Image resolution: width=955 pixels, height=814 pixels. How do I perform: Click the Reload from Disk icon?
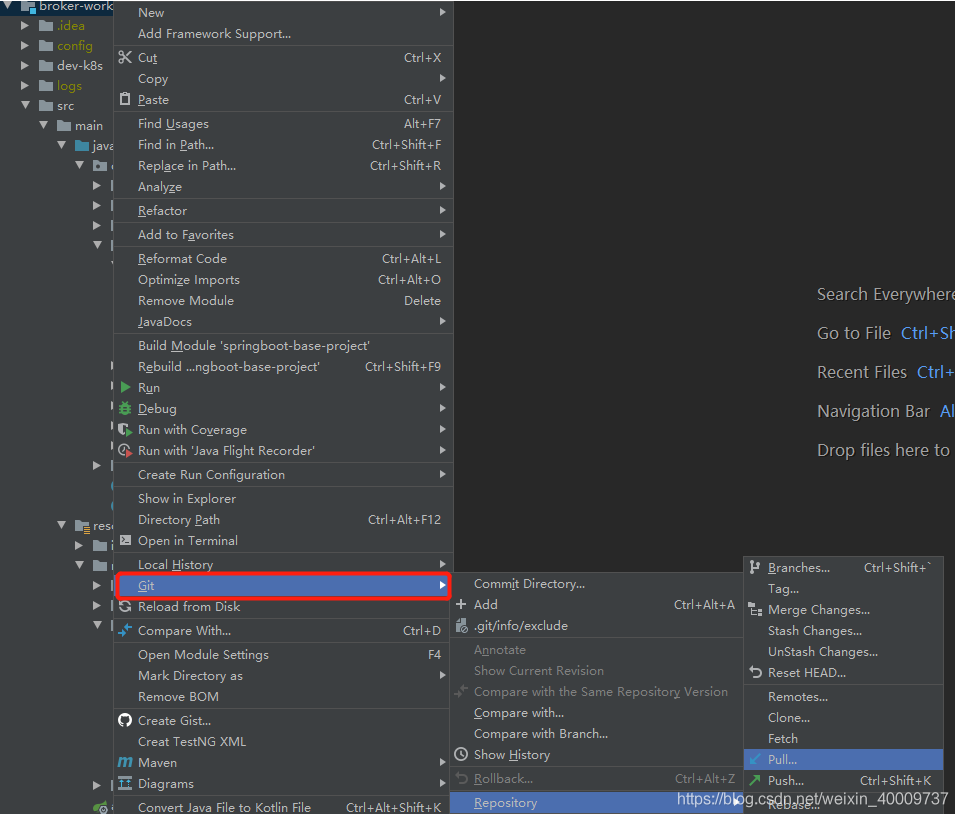pyautogui.click(x=125, y=606)
